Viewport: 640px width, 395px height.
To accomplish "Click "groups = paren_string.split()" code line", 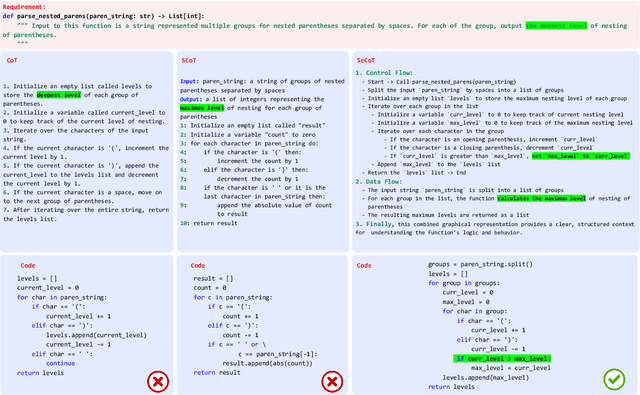I will tap(480, 264).
